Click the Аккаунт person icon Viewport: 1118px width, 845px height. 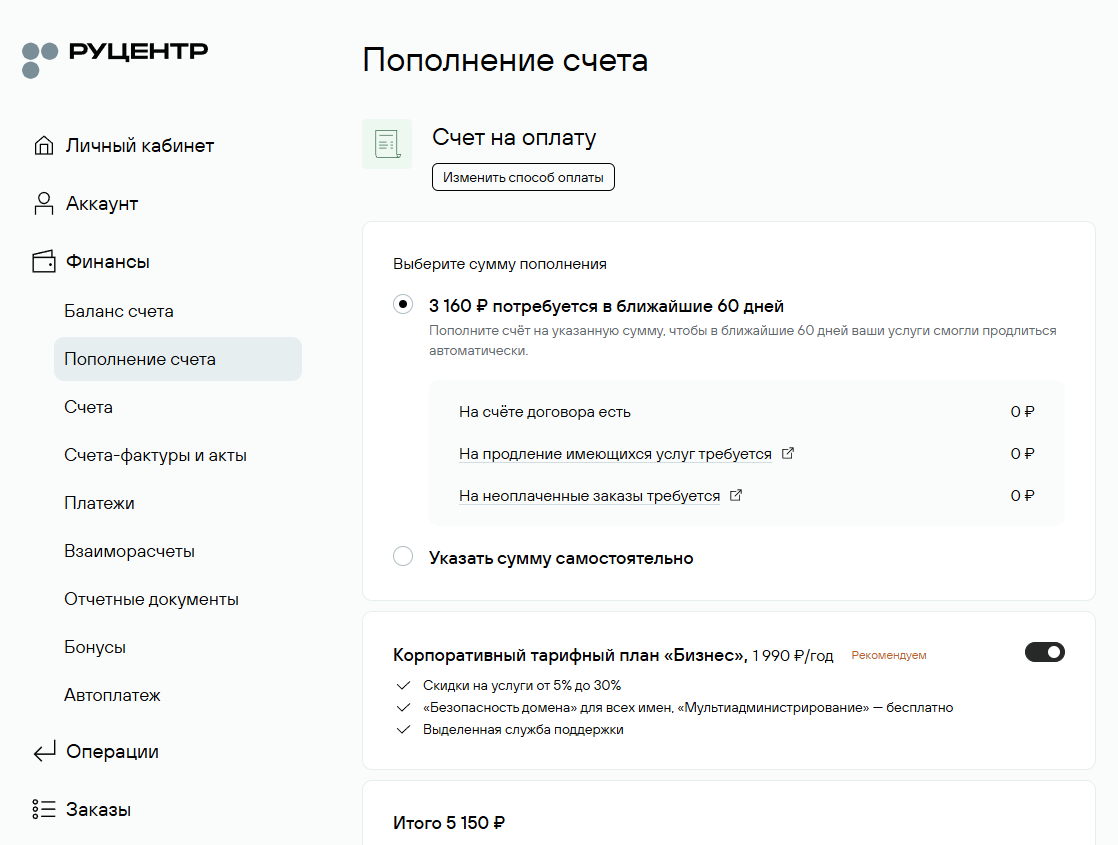[x=43, y=204]
